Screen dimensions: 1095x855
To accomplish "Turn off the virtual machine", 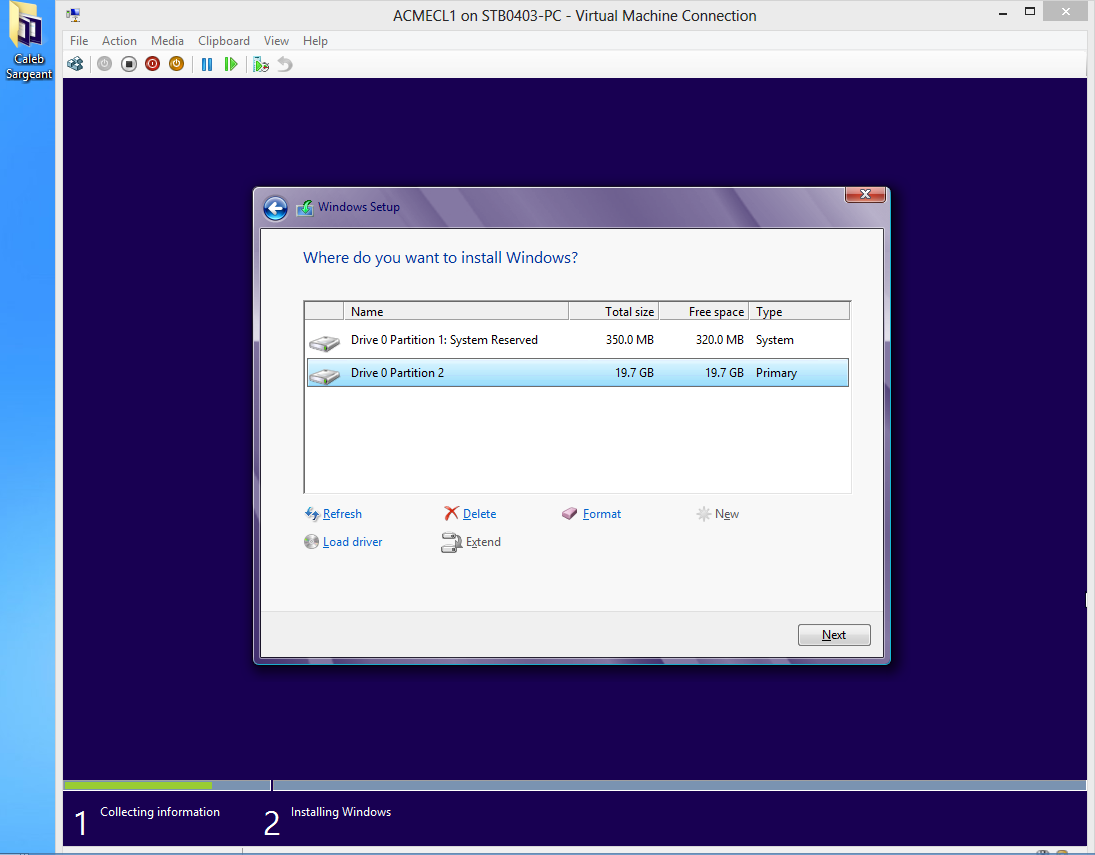I will (128, 64).
